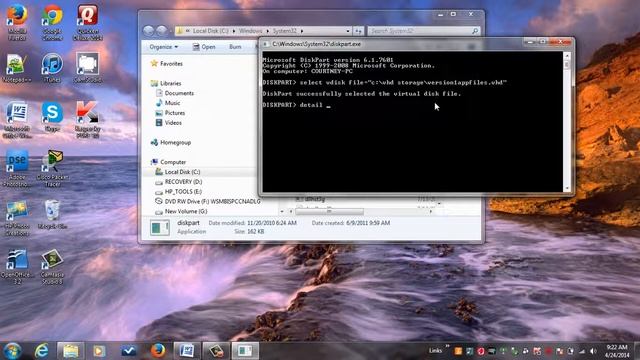Click the diskpart icon in details pane

(160, 227)
